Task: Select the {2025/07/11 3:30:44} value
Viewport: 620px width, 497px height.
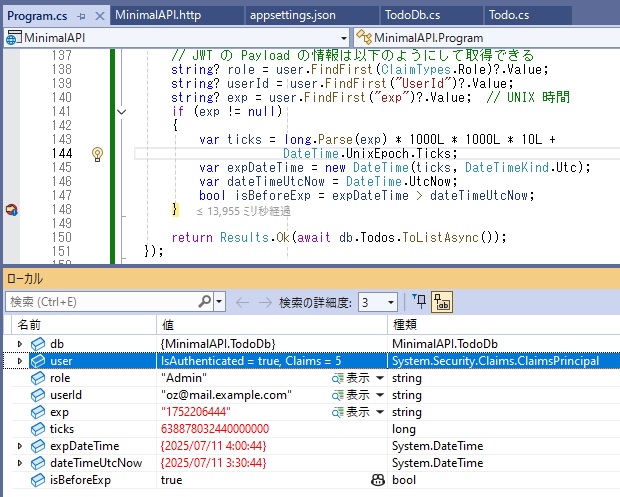Action: pyautogui.click(x=214, y=463)
